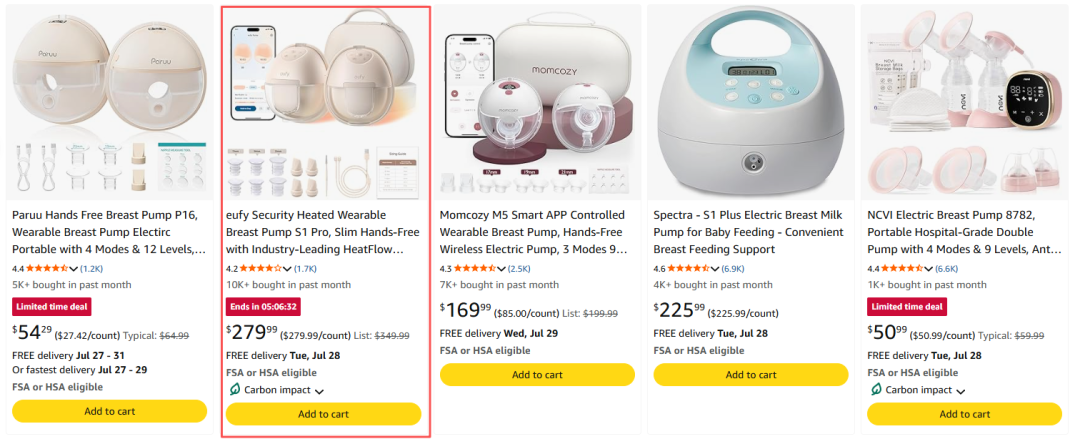The image size is (1080, 439).
Task: Add the Paruu P16 pump to cart
Action: [x=110, y=411]
